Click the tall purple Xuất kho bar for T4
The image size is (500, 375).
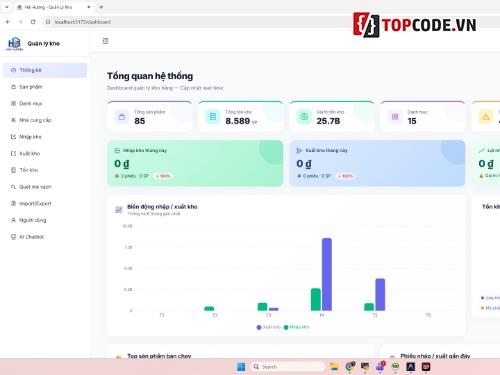click(327, 274)
